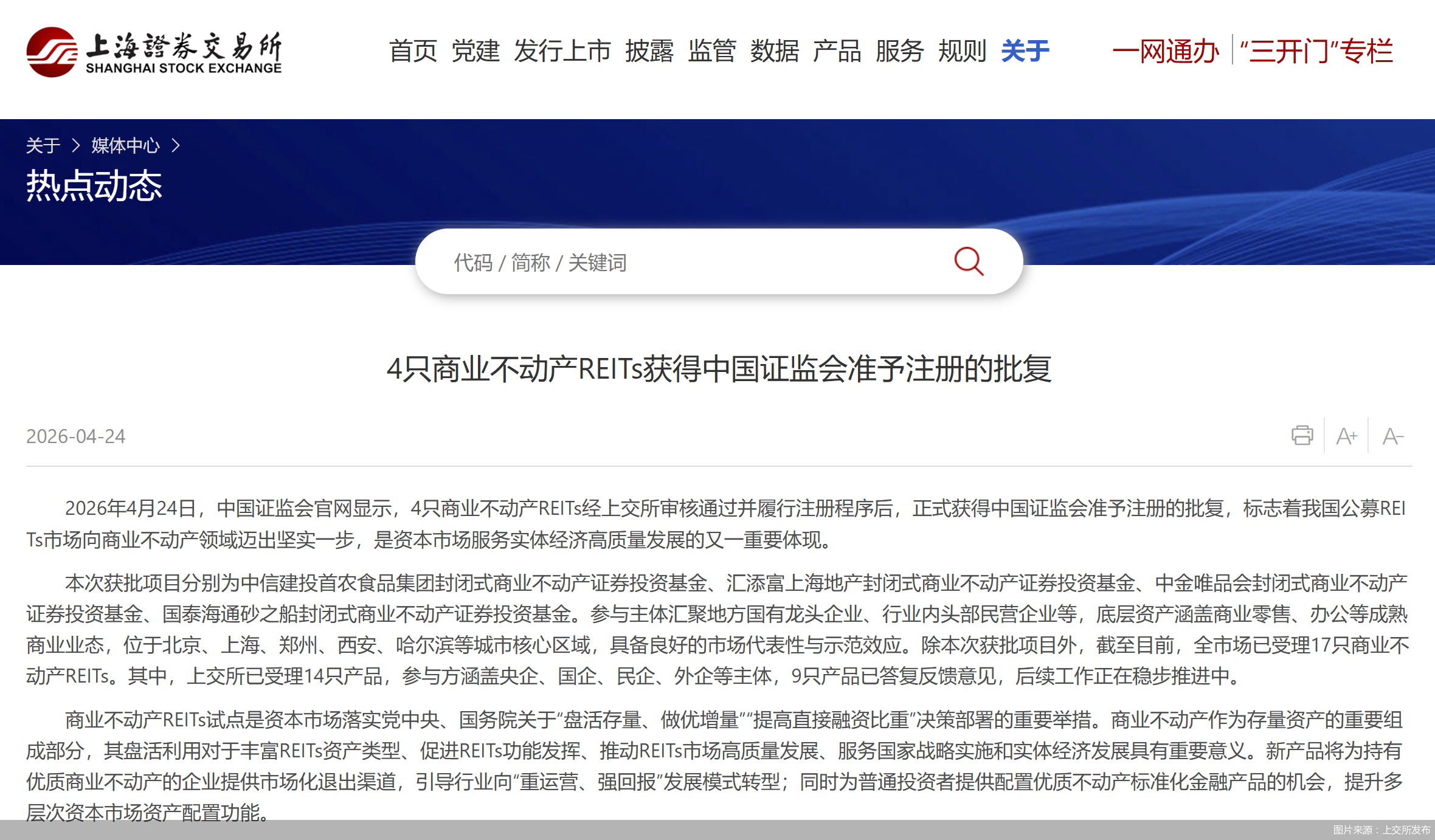This screenshot has height=840, width=1435.
Task: Enlarge text with the A+ icon
Action: (x=1346, y=435)
